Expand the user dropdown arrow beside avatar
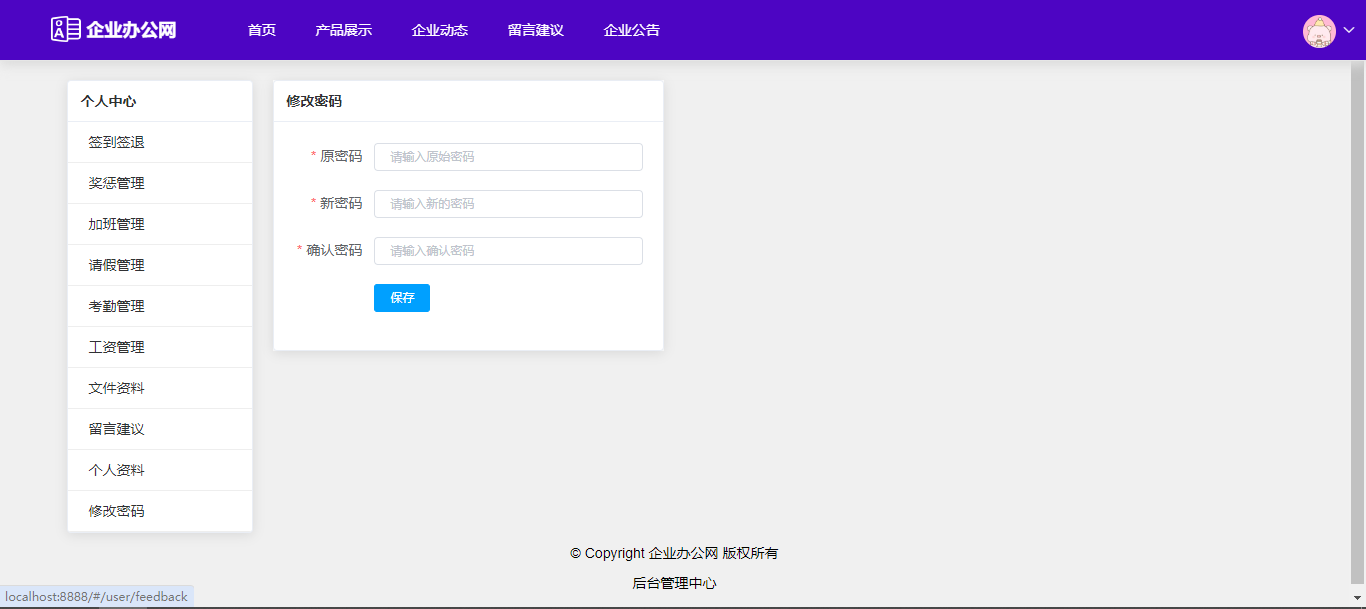The height and width of the screenshot is (609, 1366). click(x=1348, y=31)
